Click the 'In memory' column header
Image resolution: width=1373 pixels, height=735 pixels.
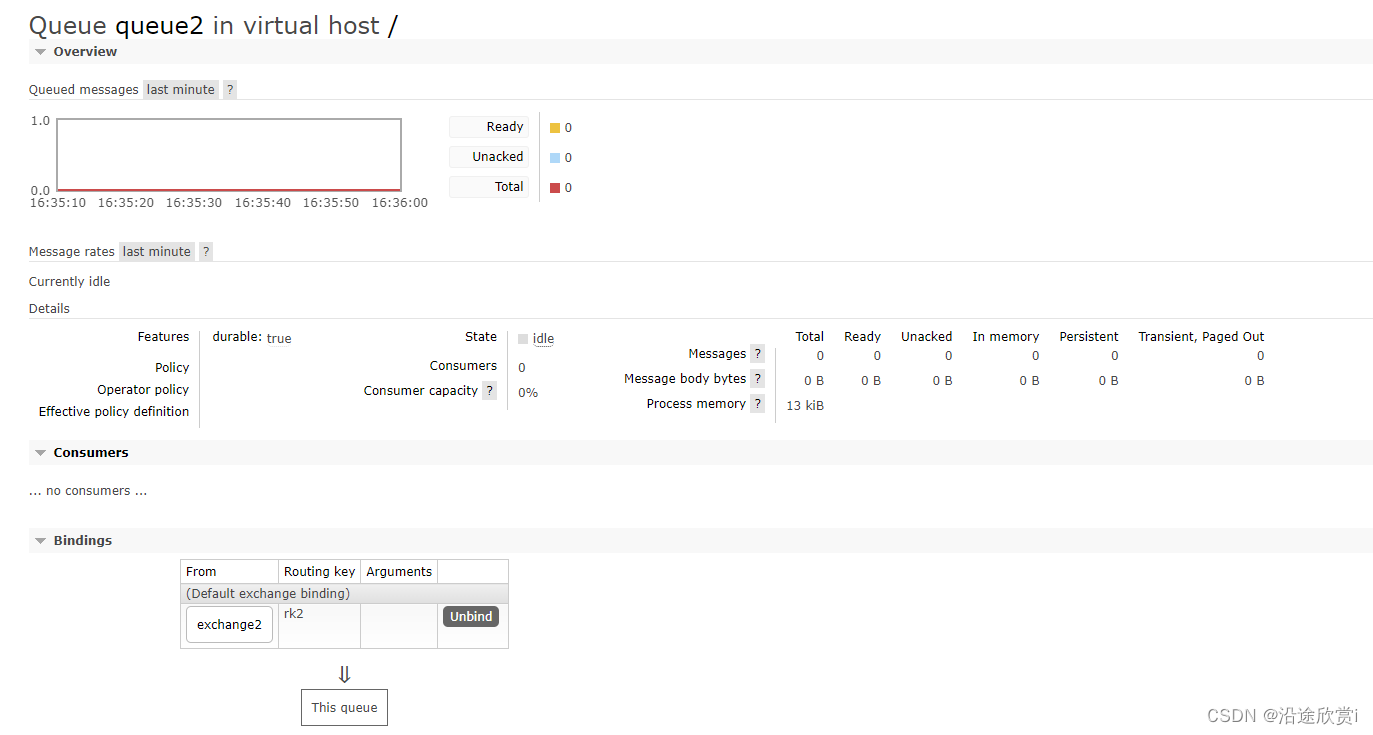coord(1005,337)
